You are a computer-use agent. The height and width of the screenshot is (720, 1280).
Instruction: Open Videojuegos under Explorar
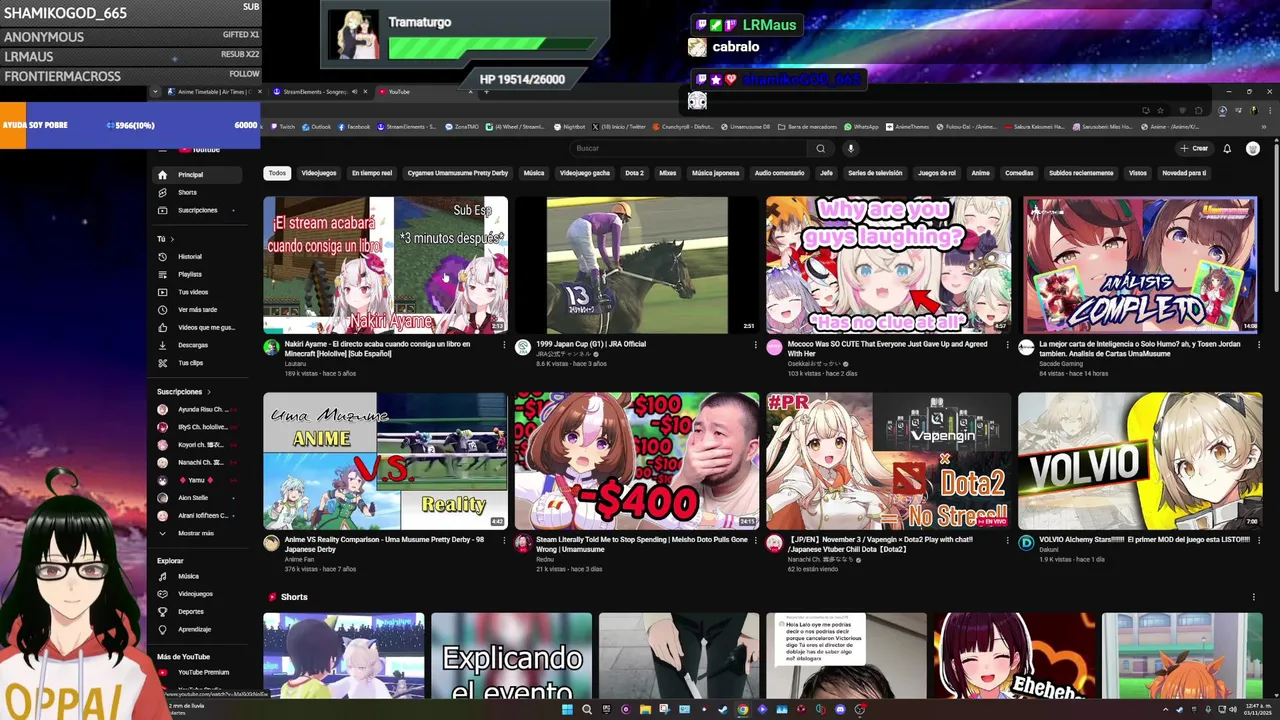pyautogui.click(x=198, y=594)
